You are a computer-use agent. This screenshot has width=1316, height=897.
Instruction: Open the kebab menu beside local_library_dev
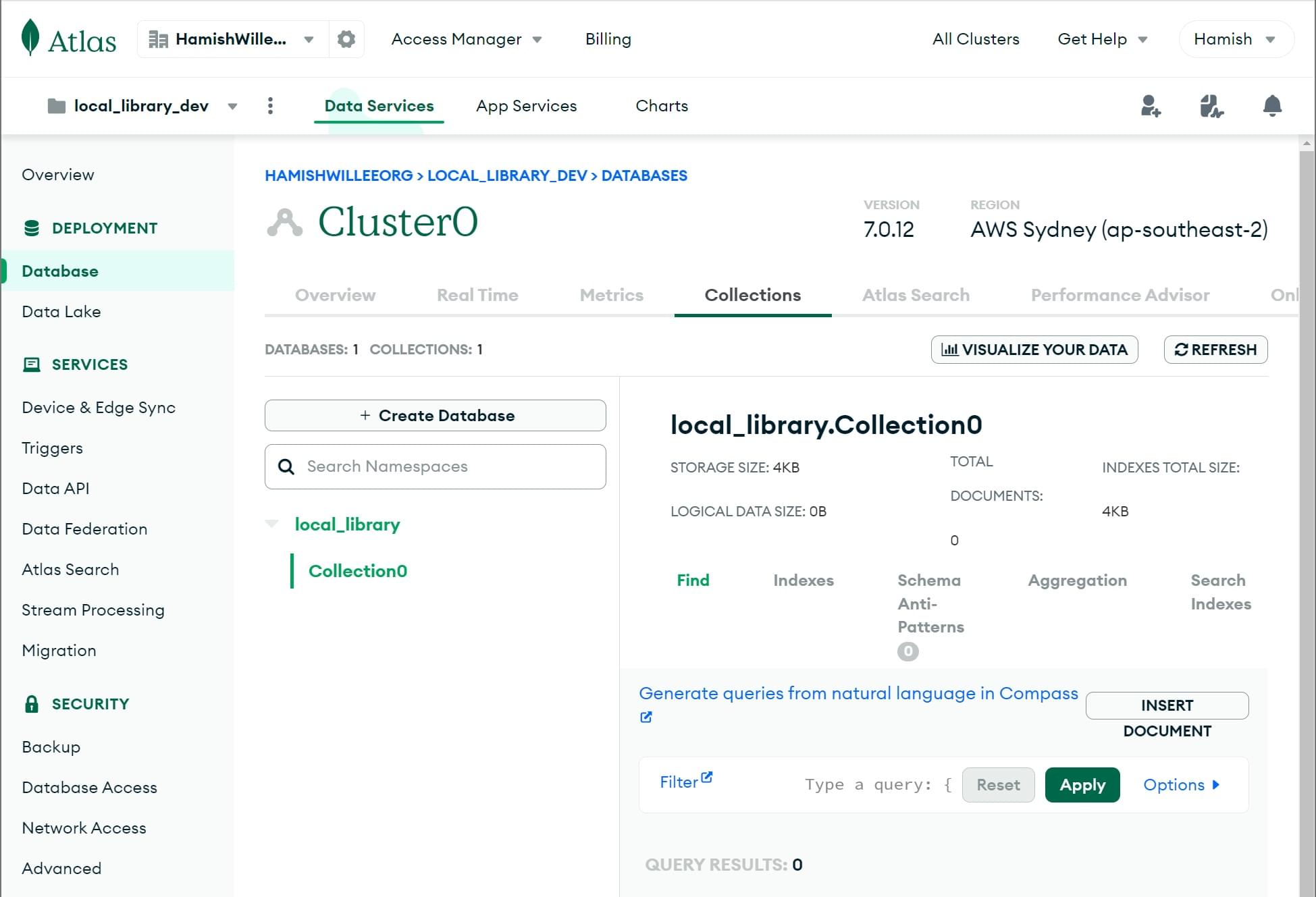tap(270, 106)
